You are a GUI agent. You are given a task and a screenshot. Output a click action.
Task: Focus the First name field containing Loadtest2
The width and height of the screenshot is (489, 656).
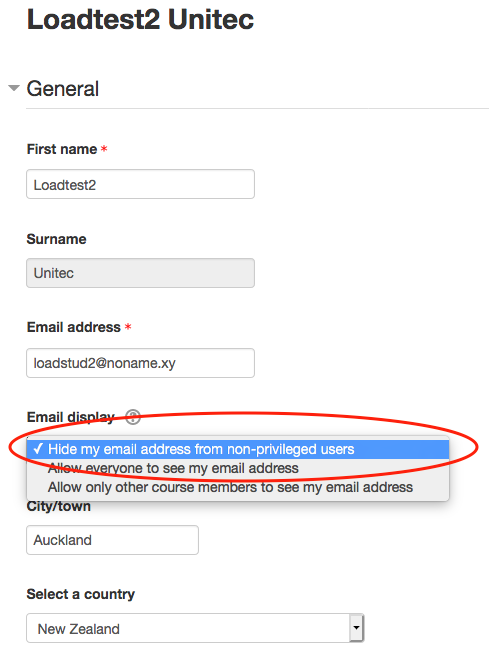[140, 184]
